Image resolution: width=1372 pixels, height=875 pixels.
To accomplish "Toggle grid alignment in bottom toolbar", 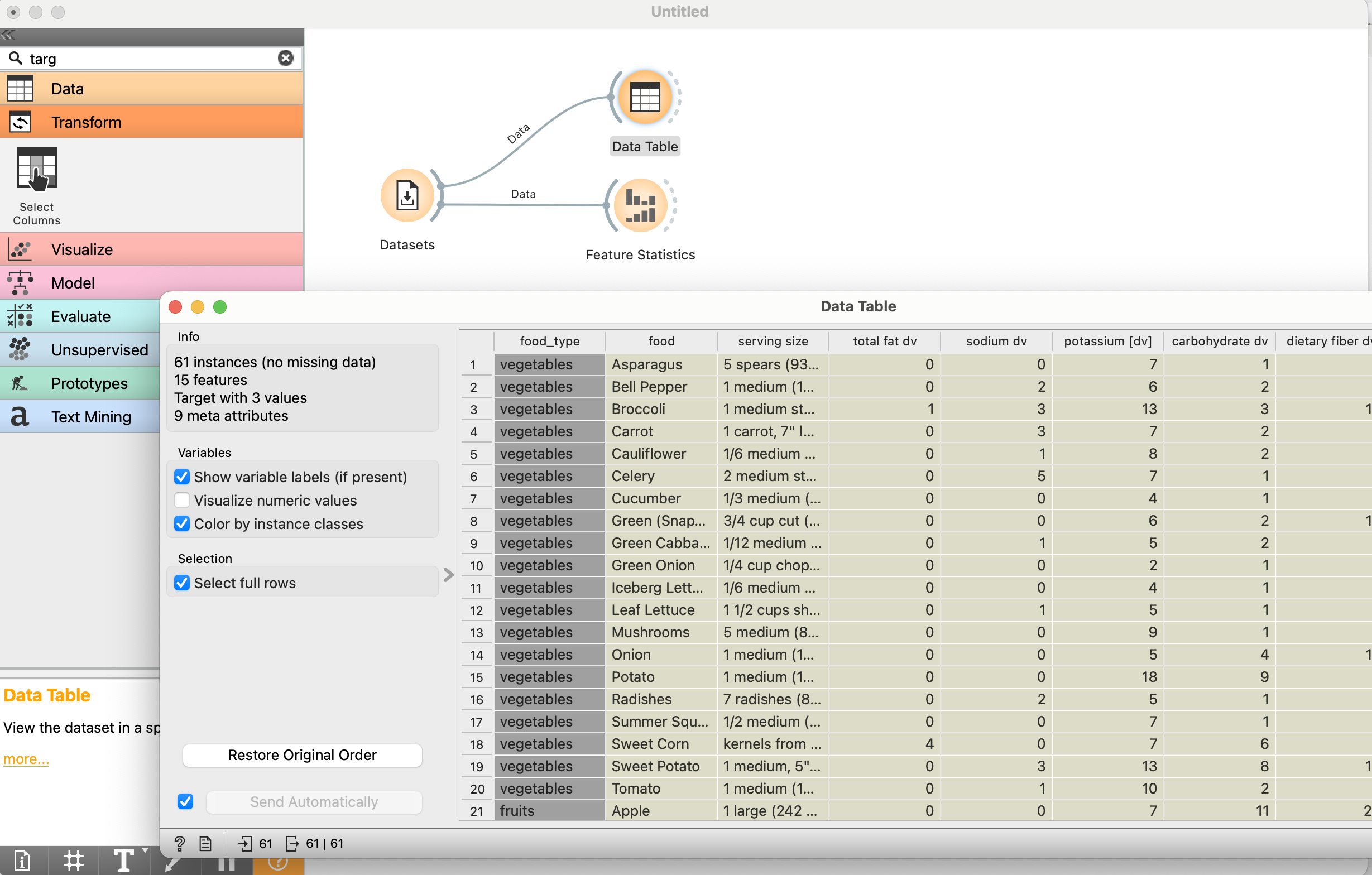I will pyautogui.click(x=74, y=859).
